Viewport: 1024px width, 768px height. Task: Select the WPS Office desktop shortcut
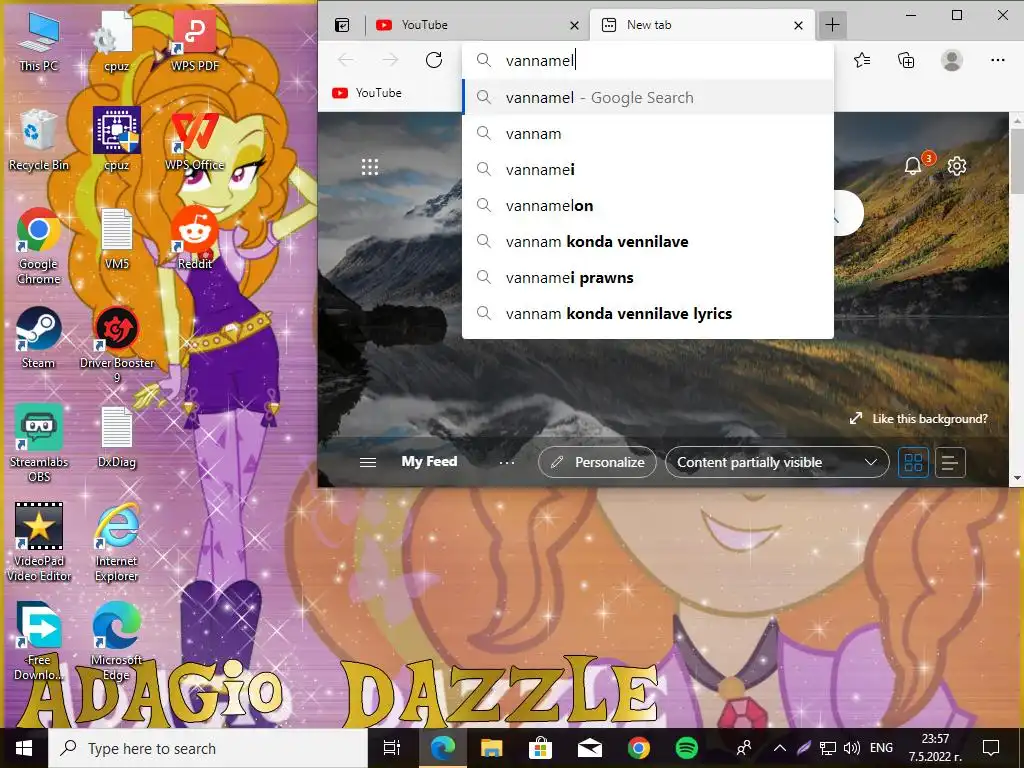pos(195,140)
